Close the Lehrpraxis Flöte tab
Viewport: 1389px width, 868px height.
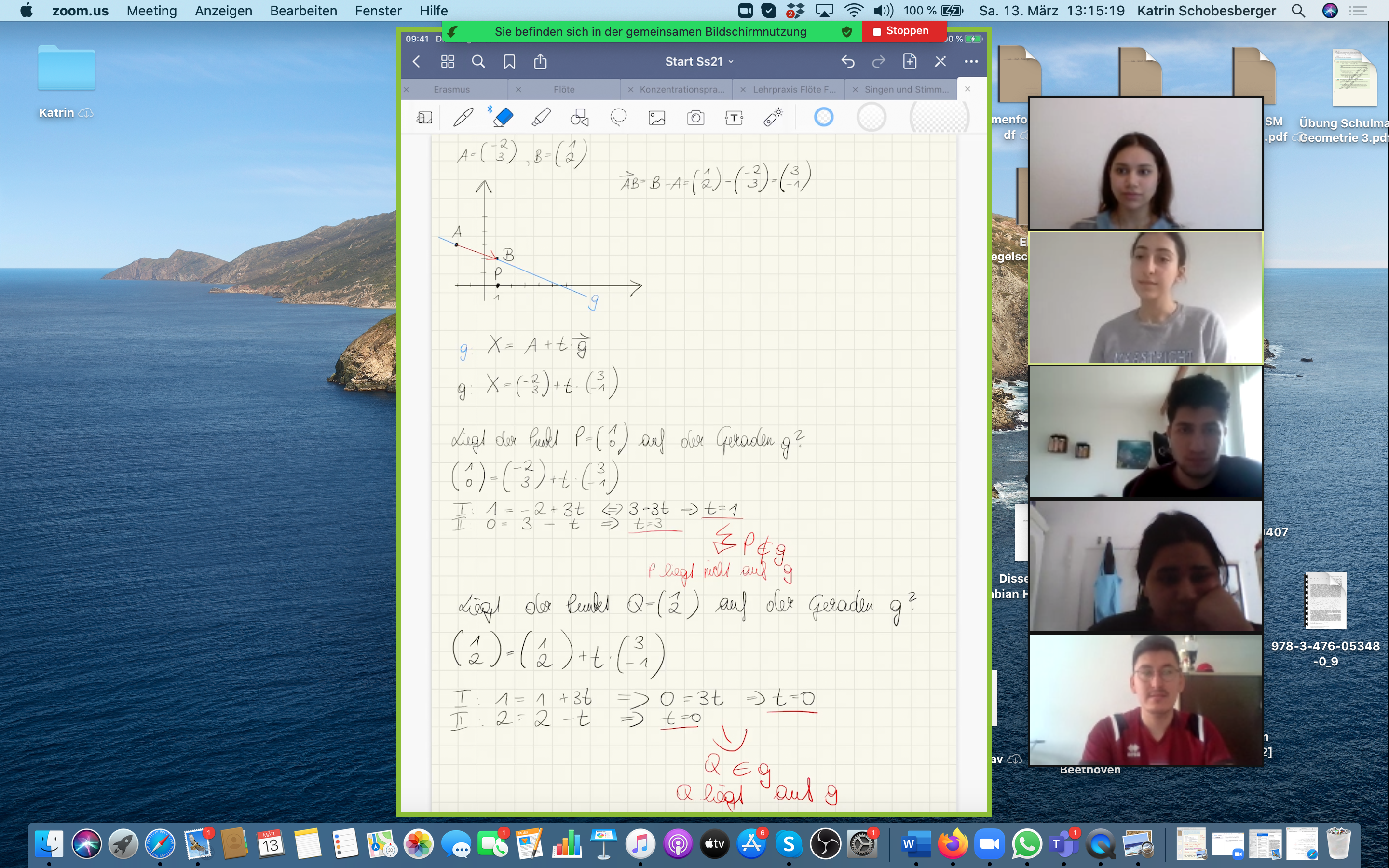[743, 90]
